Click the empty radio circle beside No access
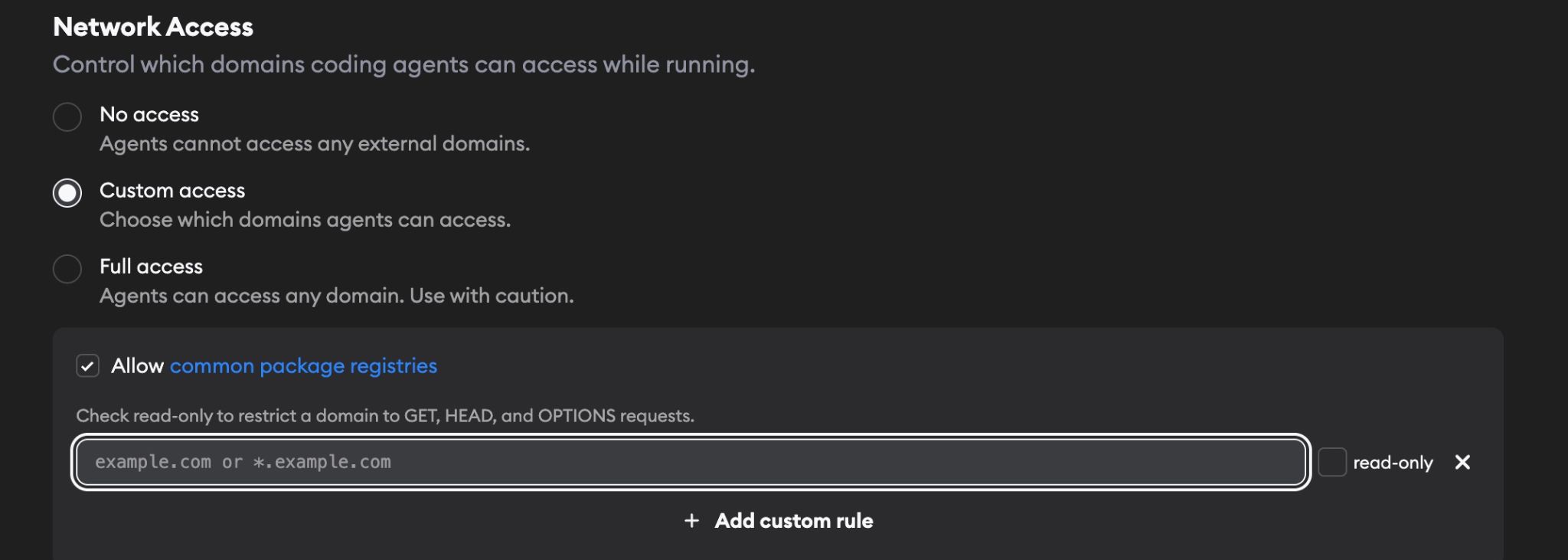This screenshot has width=1568, height=560. click(67, 117)
